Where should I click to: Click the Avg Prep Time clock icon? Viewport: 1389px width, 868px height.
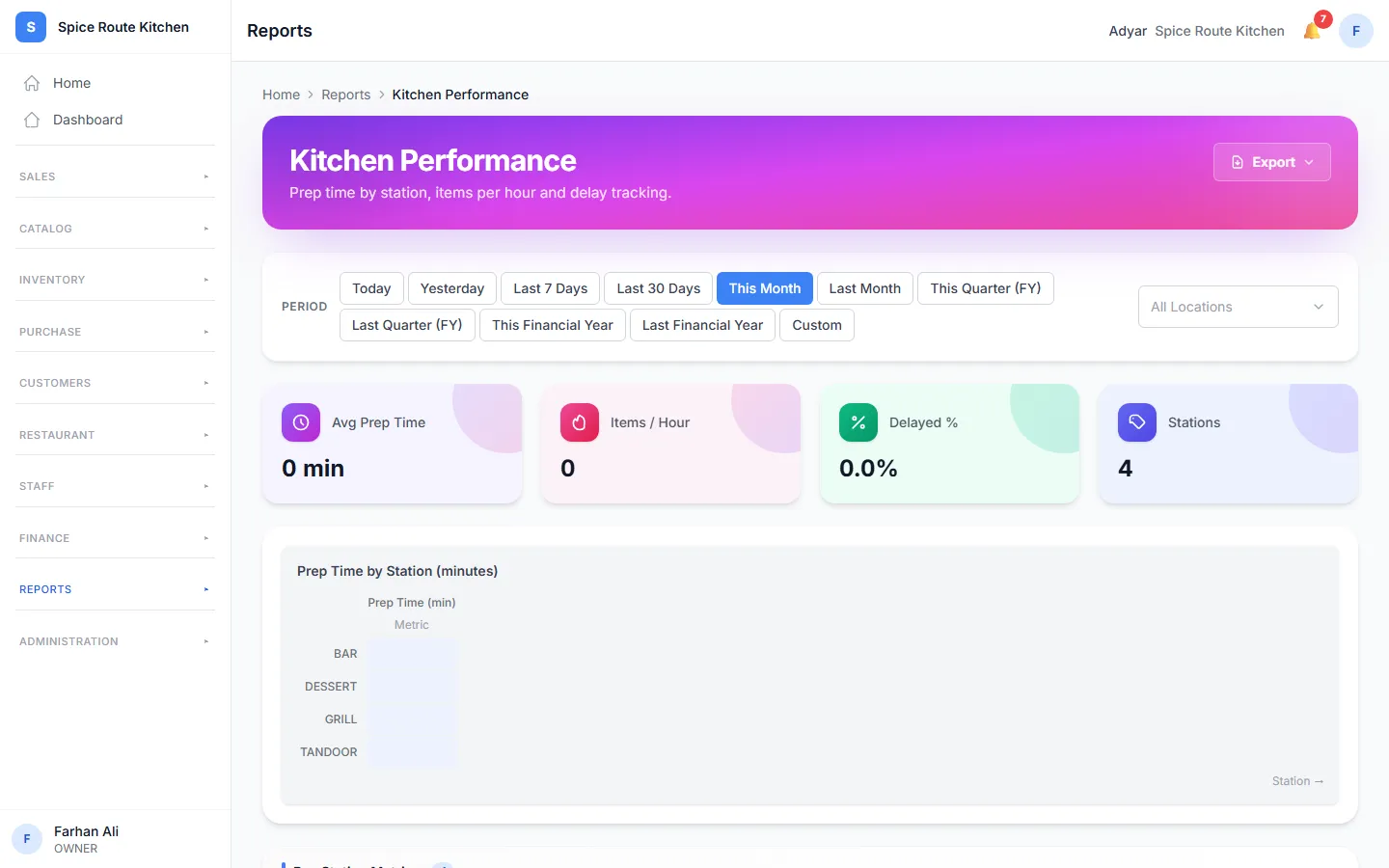[301, 422]
